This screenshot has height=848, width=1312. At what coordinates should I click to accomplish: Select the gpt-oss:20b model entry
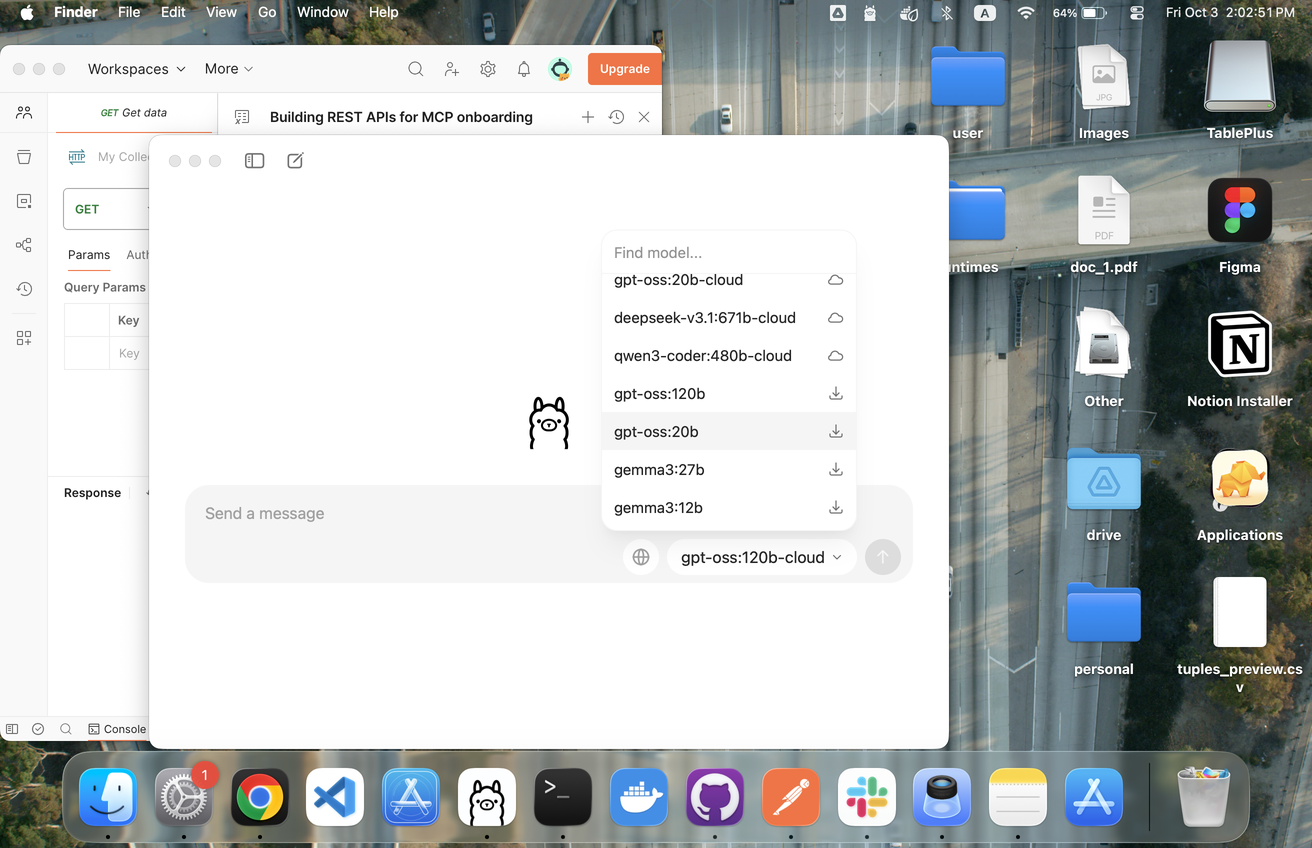point(656,432)
